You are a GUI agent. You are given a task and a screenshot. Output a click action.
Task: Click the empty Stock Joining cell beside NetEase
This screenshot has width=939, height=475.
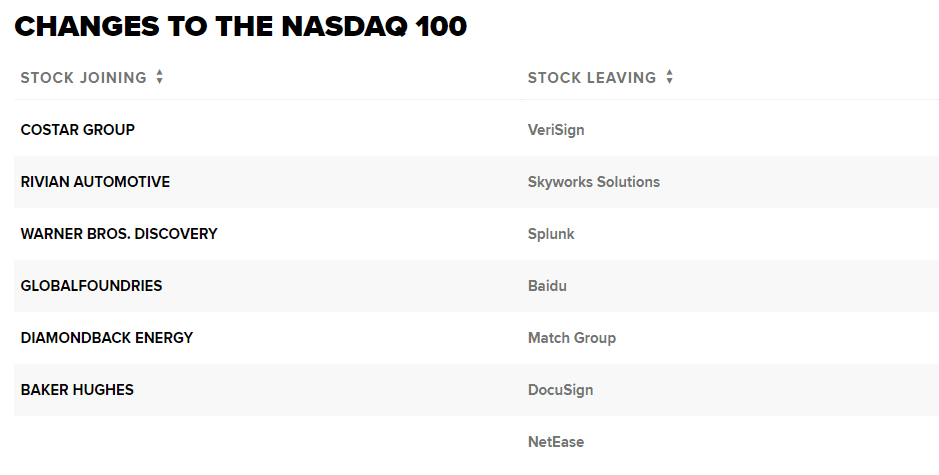pos(267,442)
